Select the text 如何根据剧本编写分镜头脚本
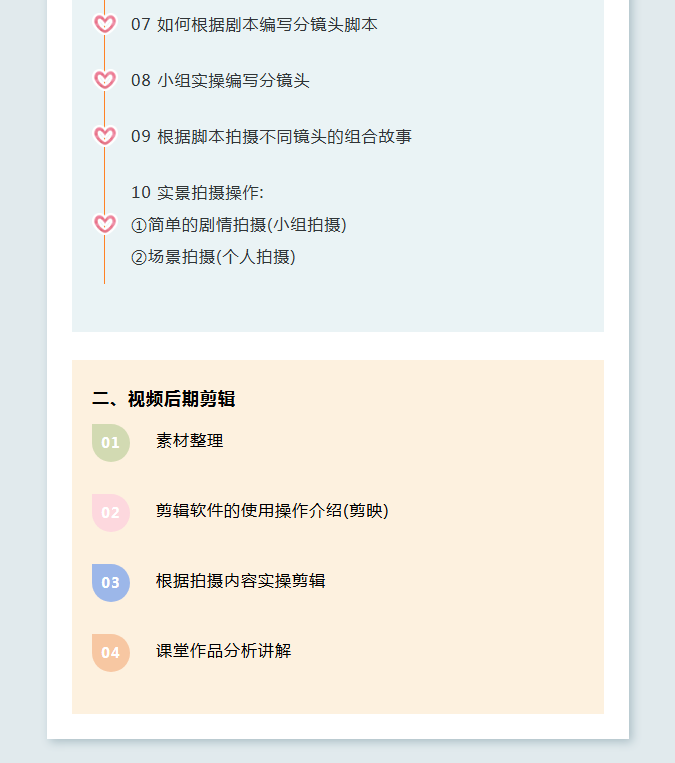Image resolution: width=675 pixels, height=763 pixels. coord(267,24)
